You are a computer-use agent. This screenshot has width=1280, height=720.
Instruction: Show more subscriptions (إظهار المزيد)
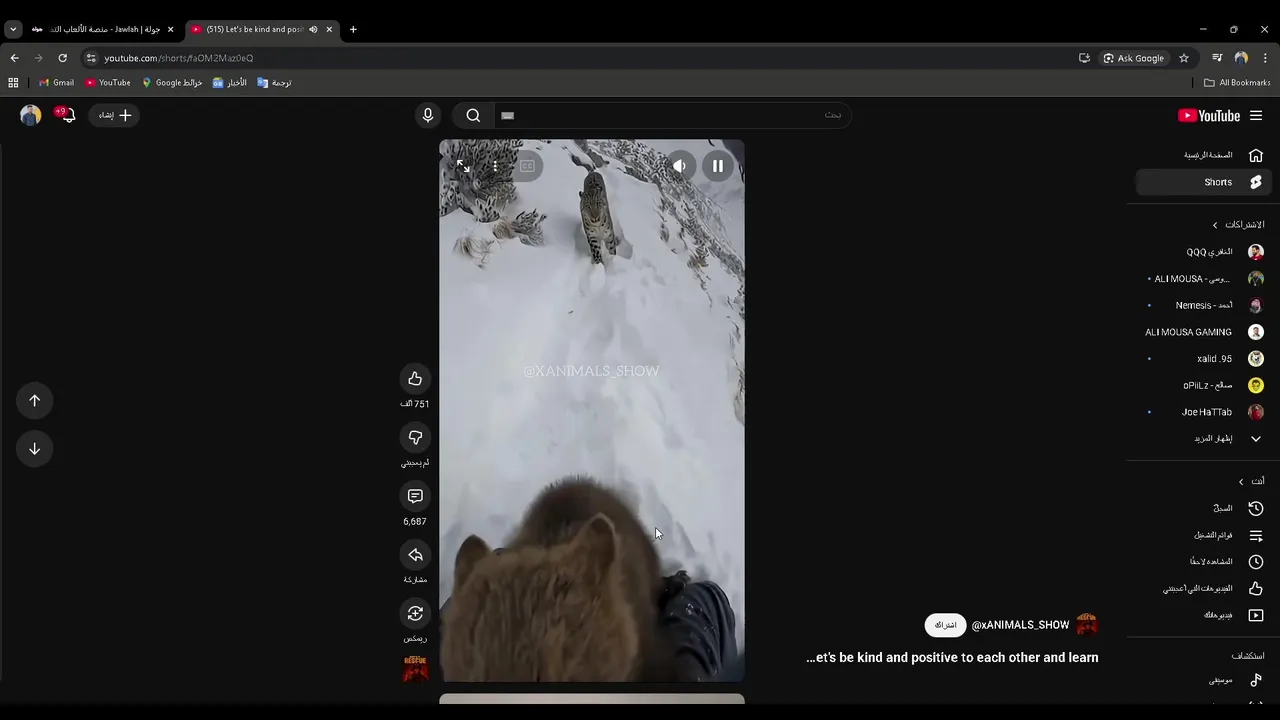tap(1204, 439)
